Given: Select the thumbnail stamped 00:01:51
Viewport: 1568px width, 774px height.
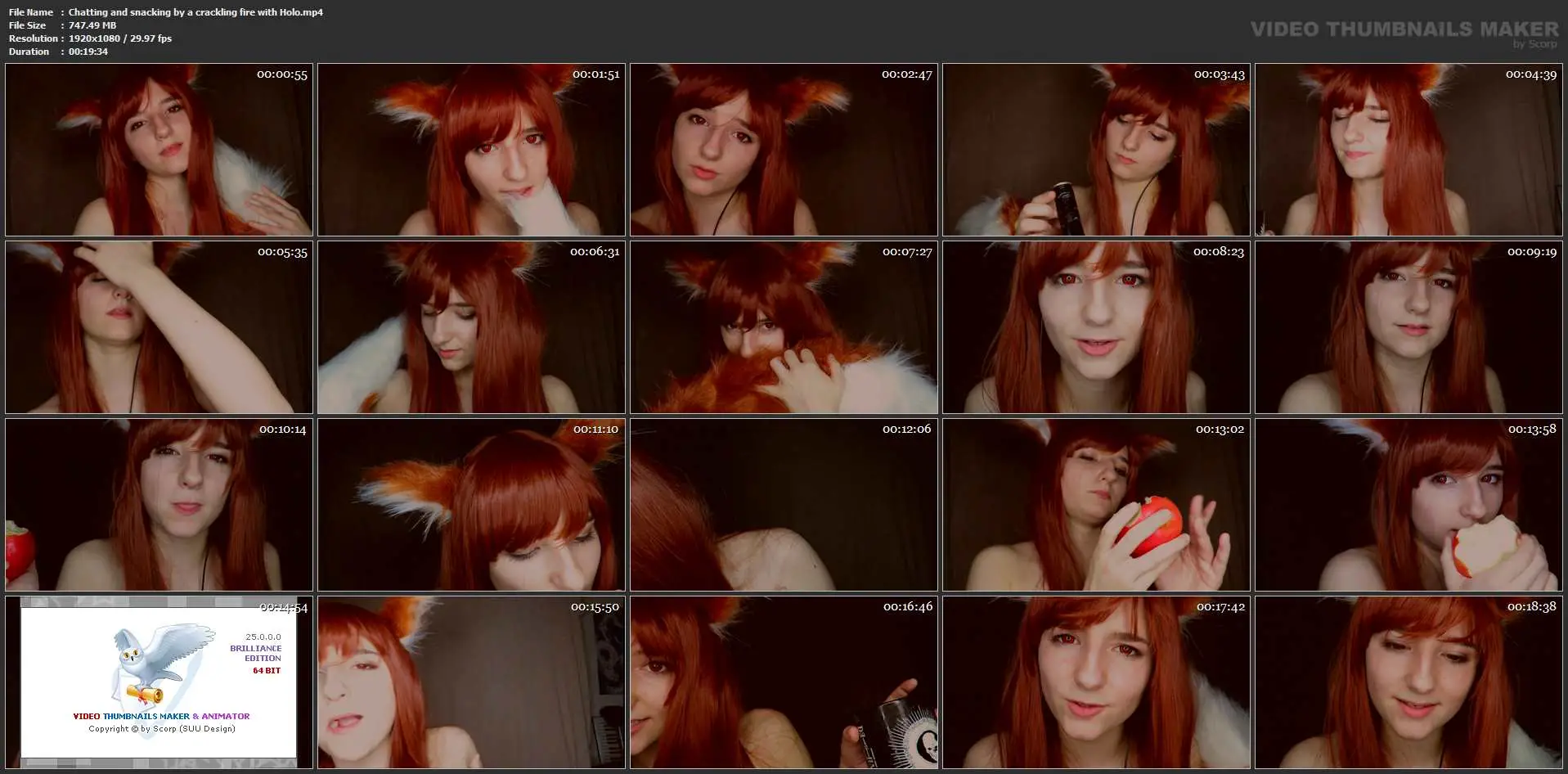Looking at the screenshot, I should [471, 150].
